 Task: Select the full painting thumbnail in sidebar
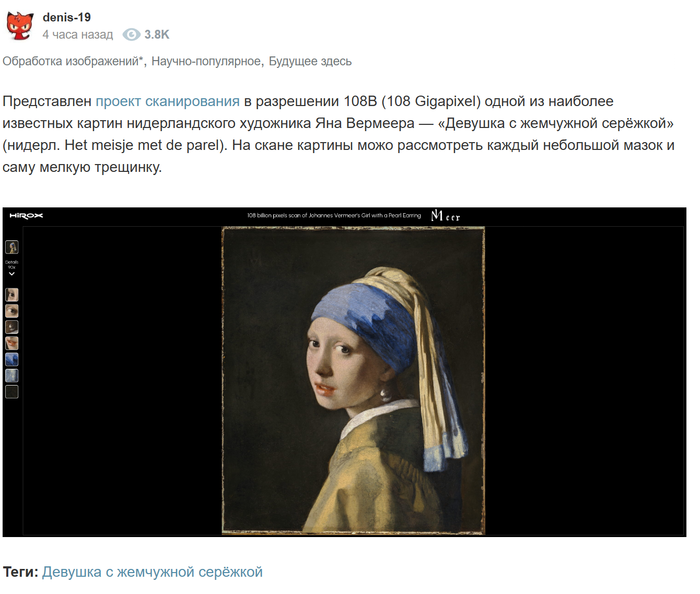point(12,247)
